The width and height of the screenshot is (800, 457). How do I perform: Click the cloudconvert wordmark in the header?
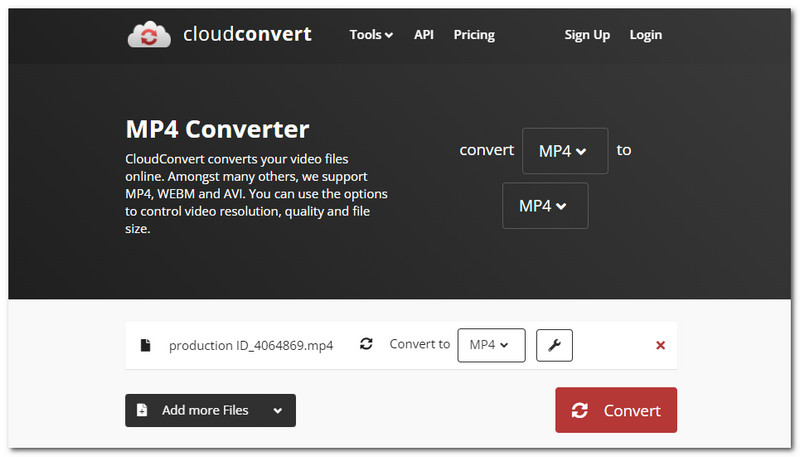coord(247,34)
